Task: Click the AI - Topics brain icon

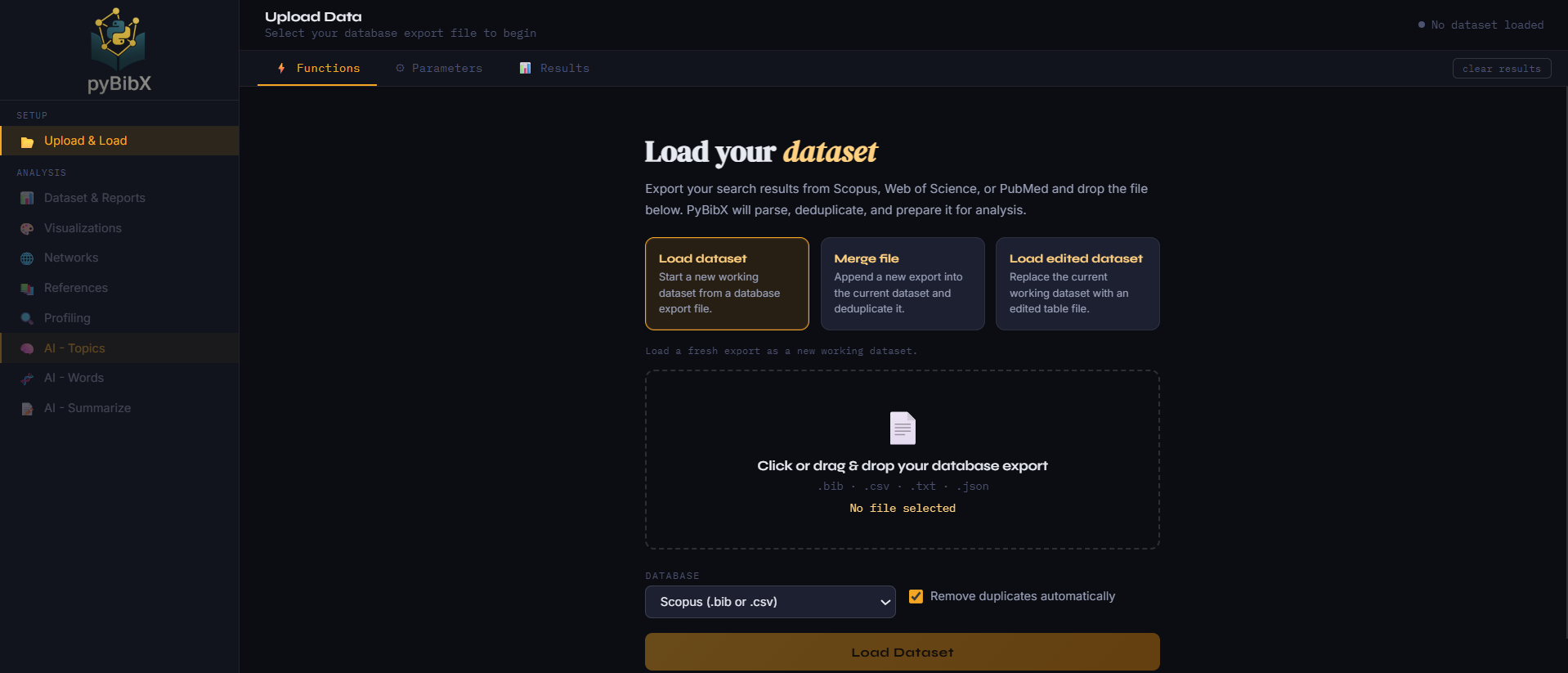Action: coord(27,348)
